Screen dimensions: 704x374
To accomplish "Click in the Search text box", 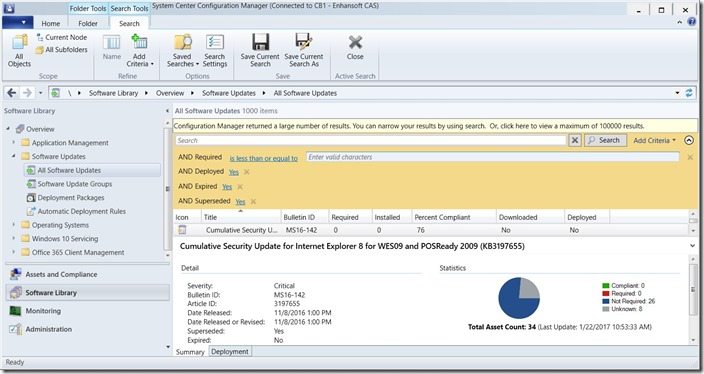I will coord(371,141).
